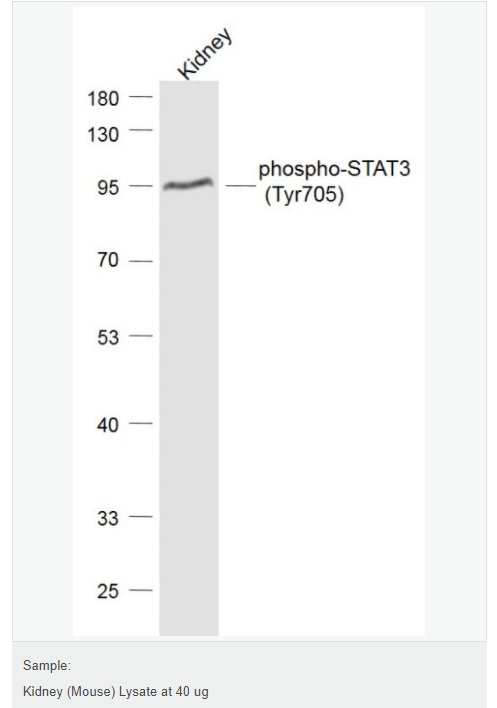Click the tick mark beside 40
497x708 pixels.
[141, 423]
